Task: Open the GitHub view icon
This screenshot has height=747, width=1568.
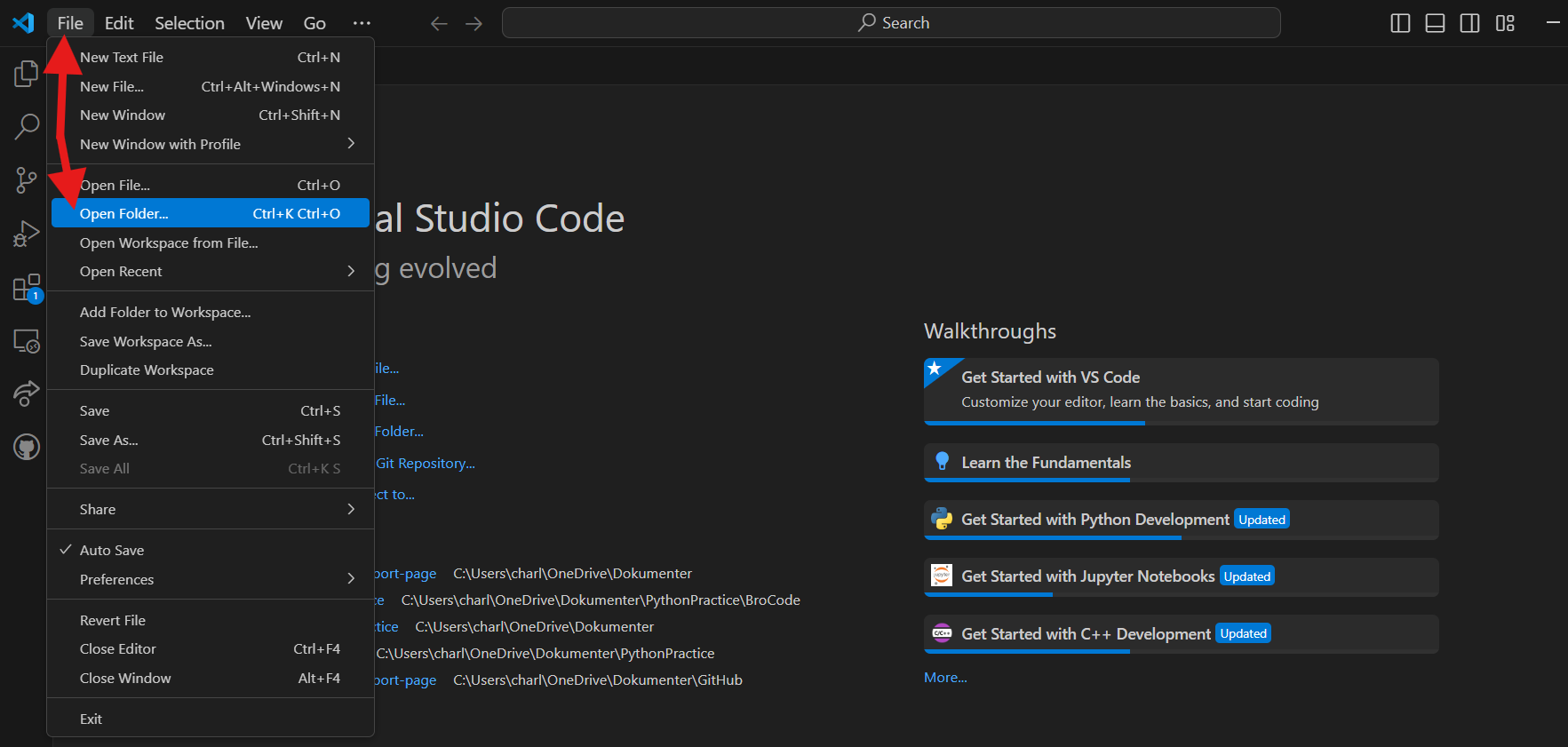Action: pyautogui.click(x=27, y=447)
